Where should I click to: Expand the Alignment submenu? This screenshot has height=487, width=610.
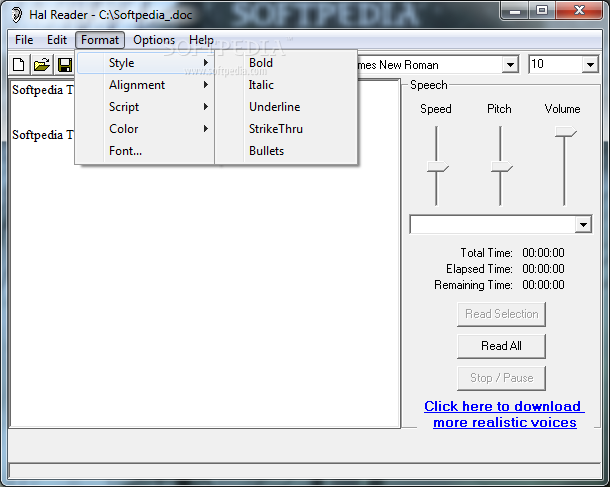tap(145, 85)
